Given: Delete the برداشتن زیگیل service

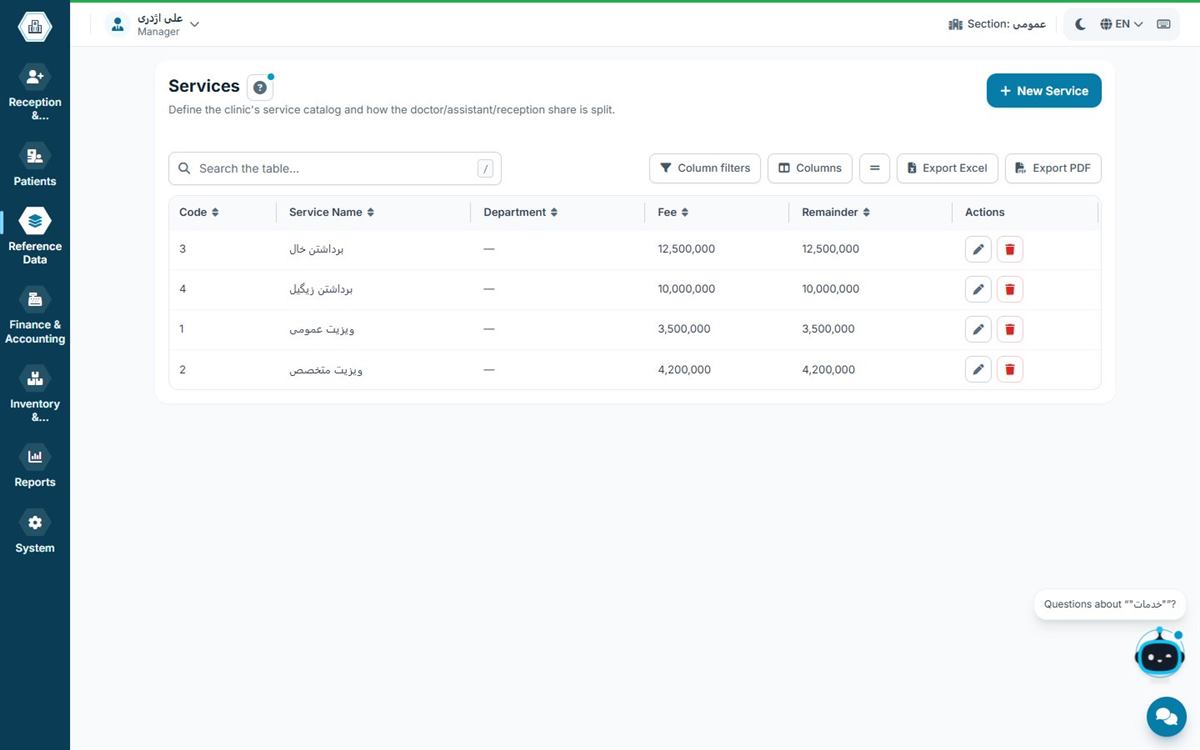Looking at the screenshot, I should [1010, 290].
